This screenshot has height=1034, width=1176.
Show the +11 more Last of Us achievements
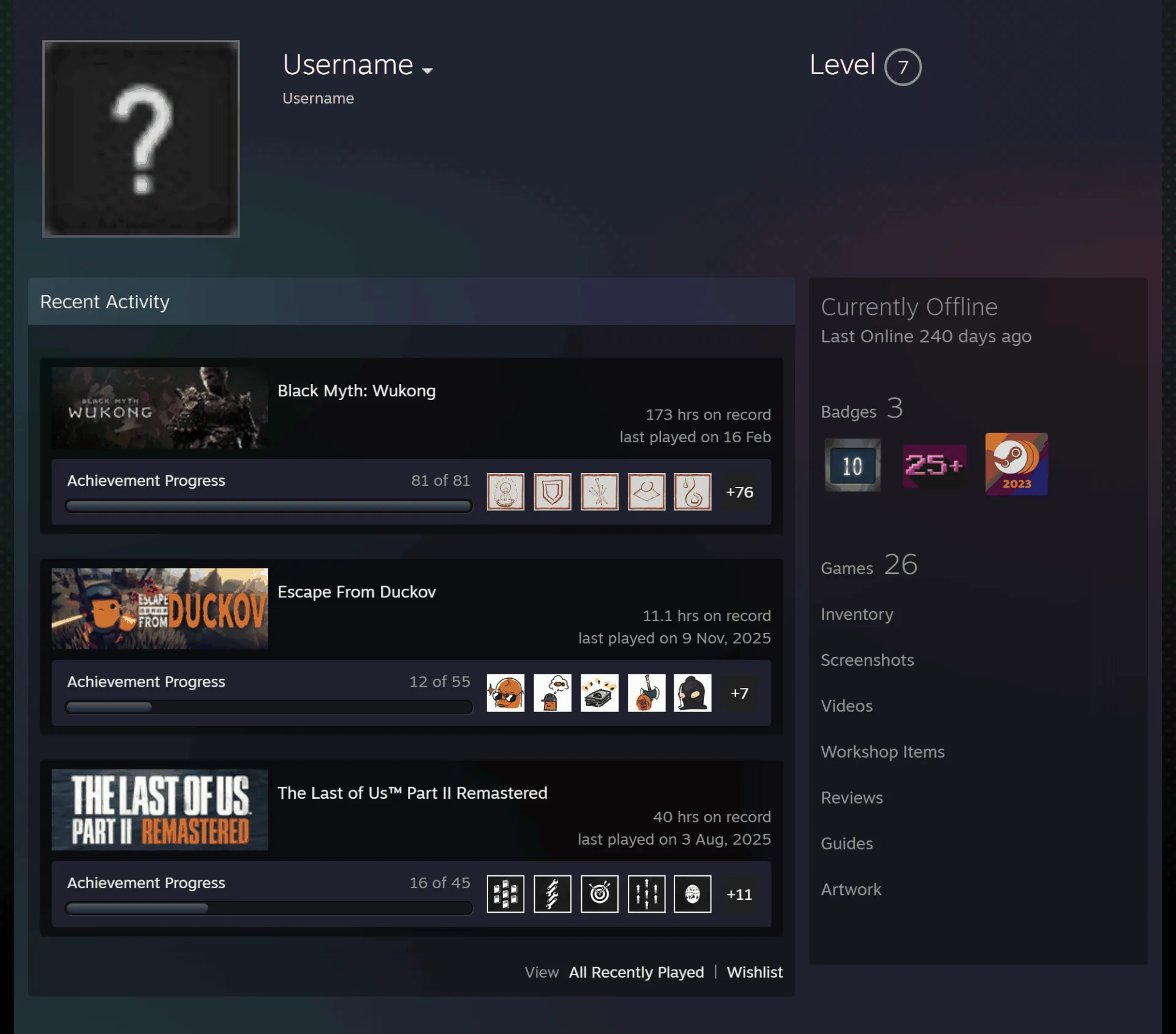click(x=739, y=894)
